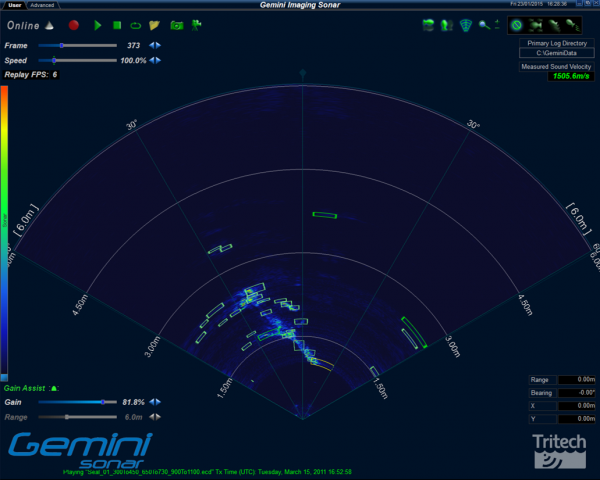Stop replay with the green square
Viewport: 600px width, 480px height.
[117, 24]
